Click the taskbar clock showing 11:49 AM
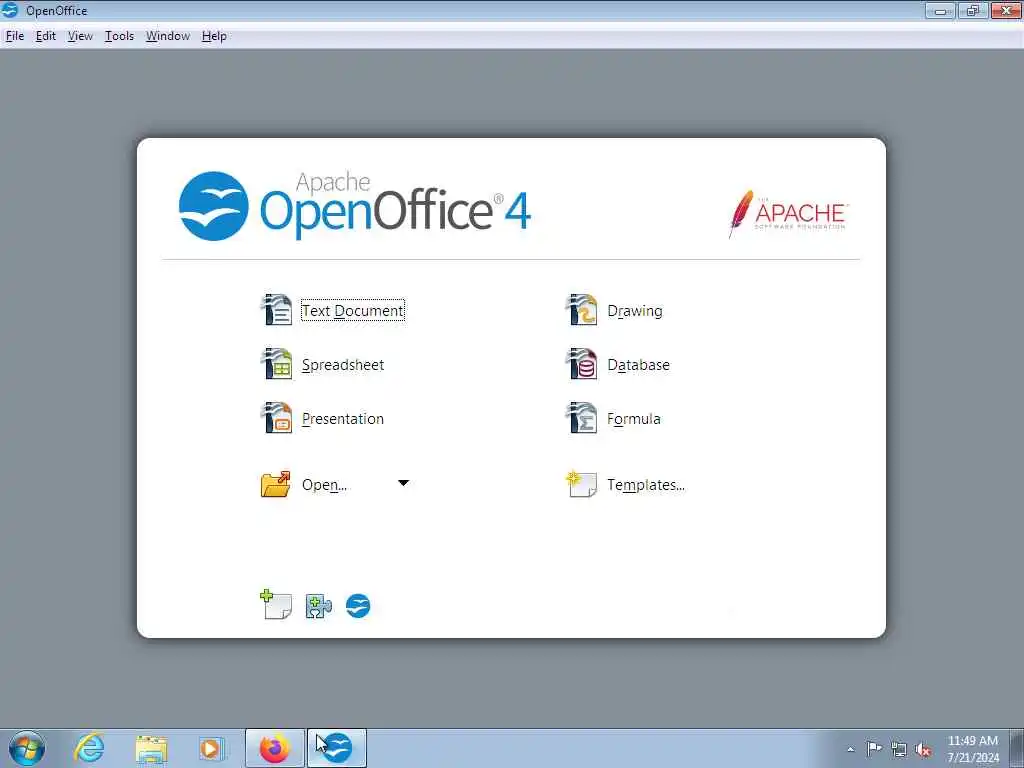Screen dimensions: 1024x768 click(x=973, y=749)
